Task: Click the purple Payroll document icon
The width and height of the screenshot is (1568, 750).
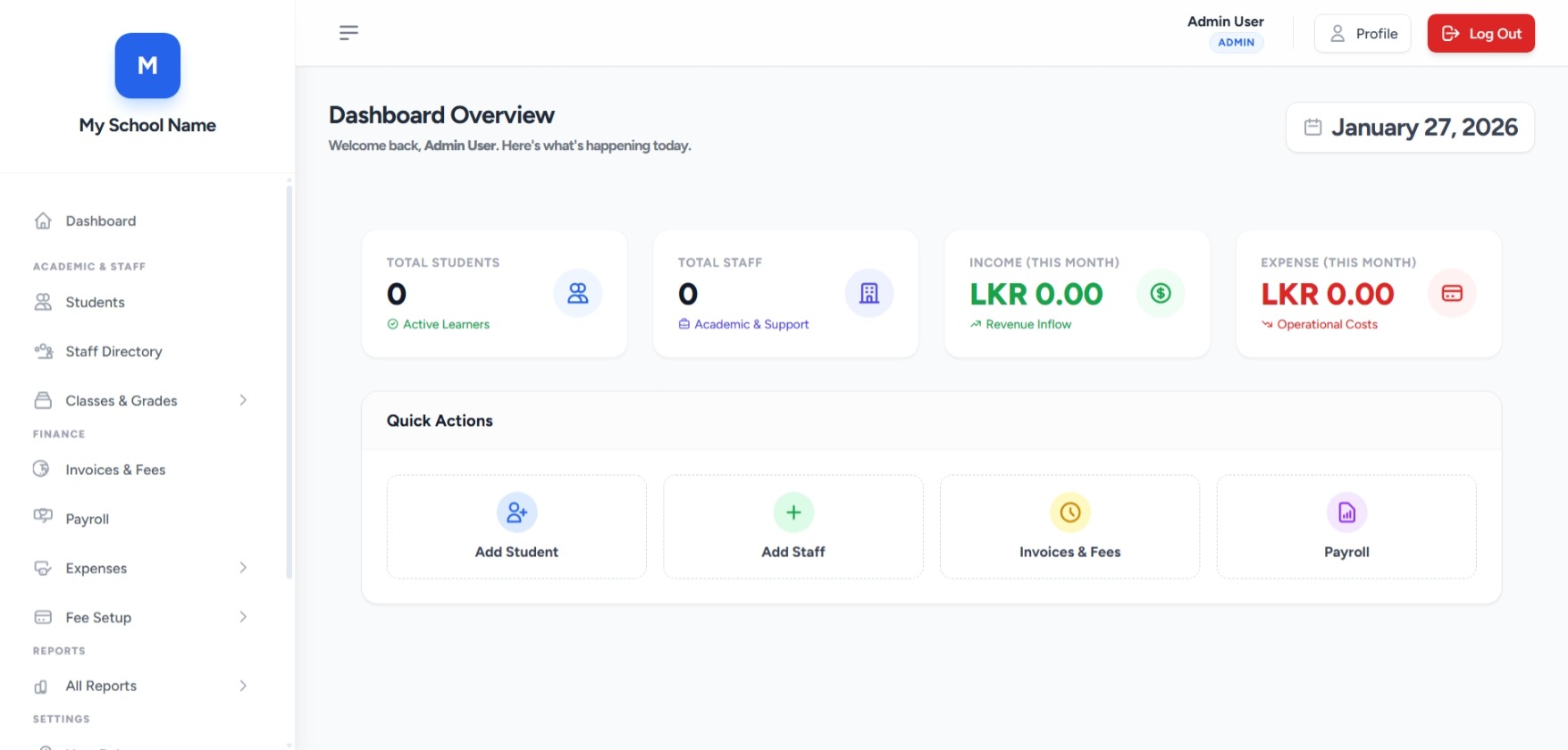Action: click(1346, 512)
